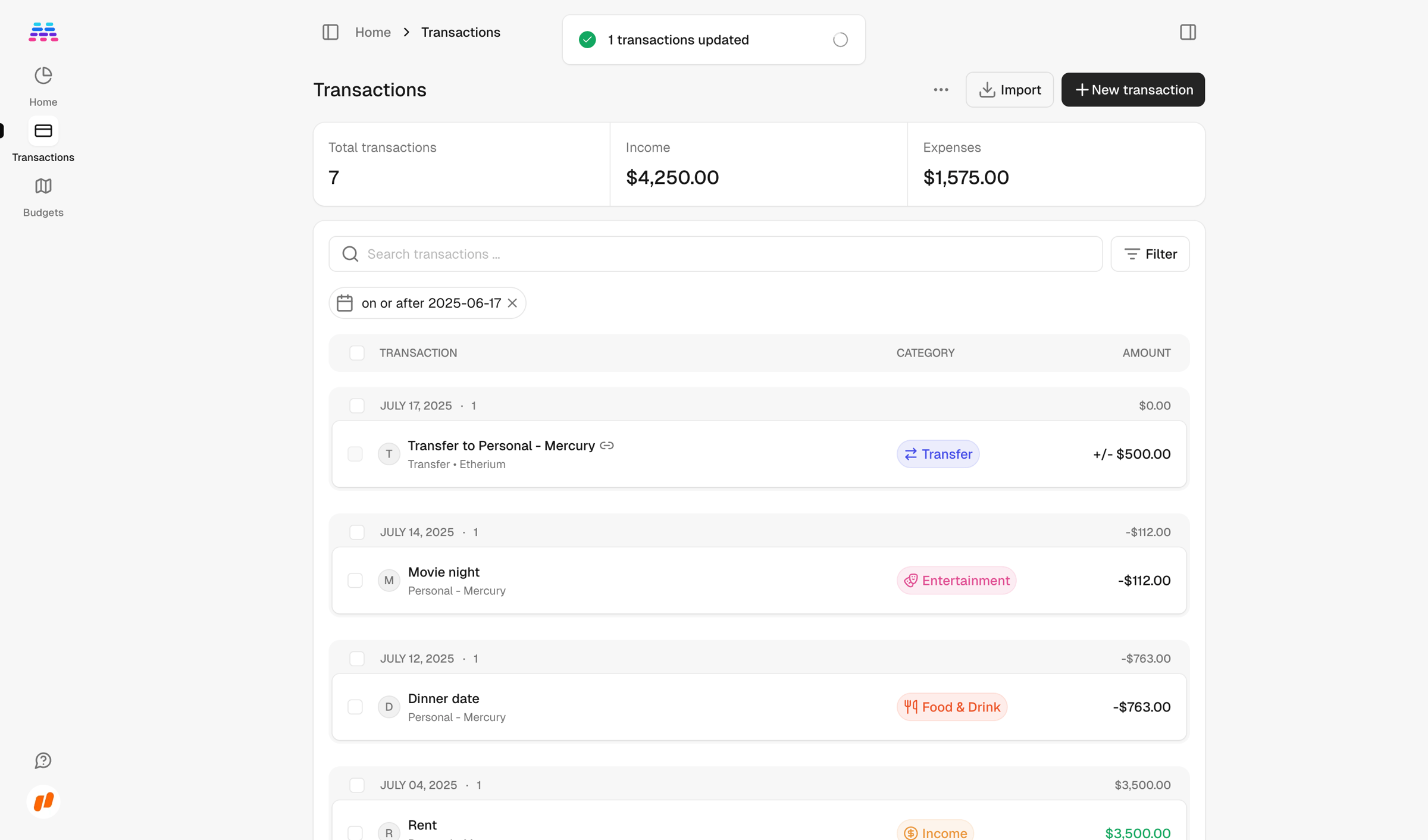Select all July 12, 2025 transactions
The width and height of the screenshot is (1428, 840).
[x=357, y=659]
